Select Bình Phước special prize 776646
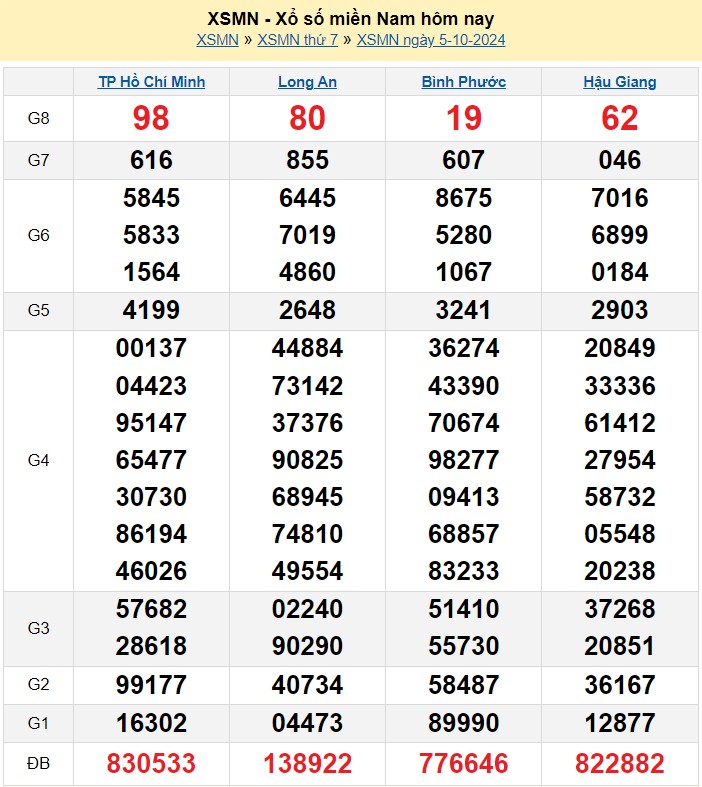 (x=463, y=764)
